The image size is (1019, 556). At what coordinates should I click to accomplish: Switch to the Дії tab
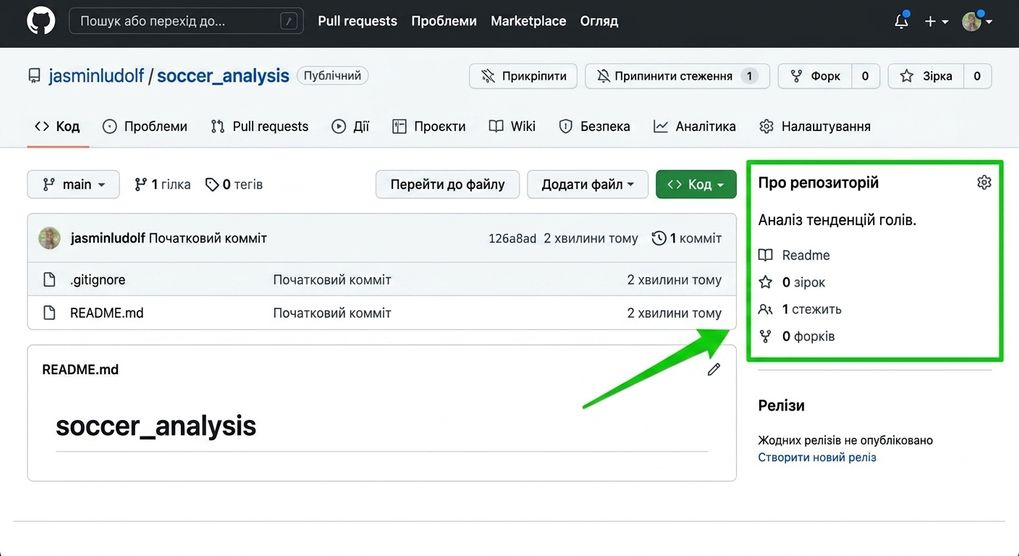click(x=350, y=126)
